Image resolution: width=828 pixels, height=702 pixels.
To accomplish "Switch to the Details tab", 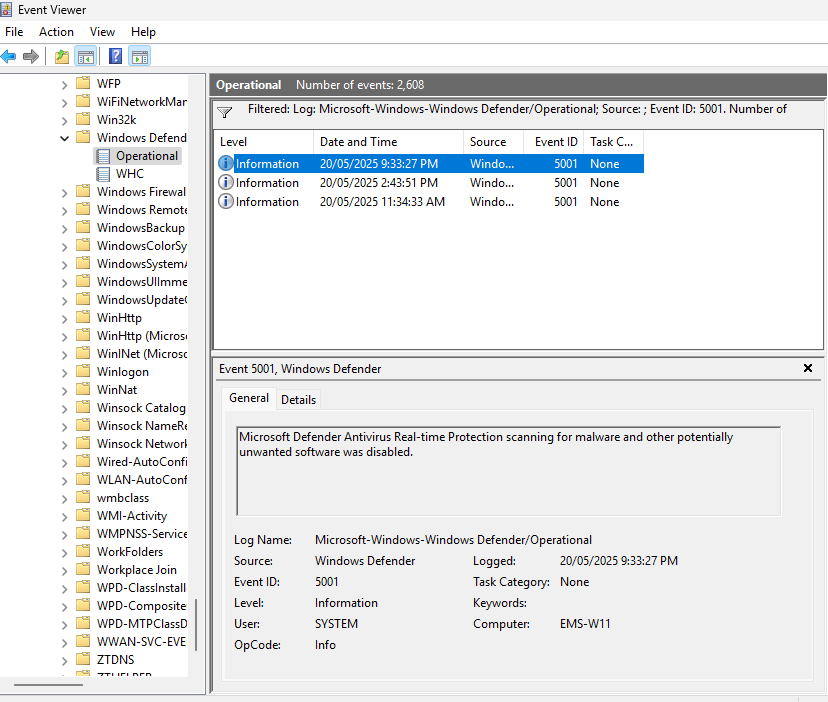I will click(x=298, y=399).
